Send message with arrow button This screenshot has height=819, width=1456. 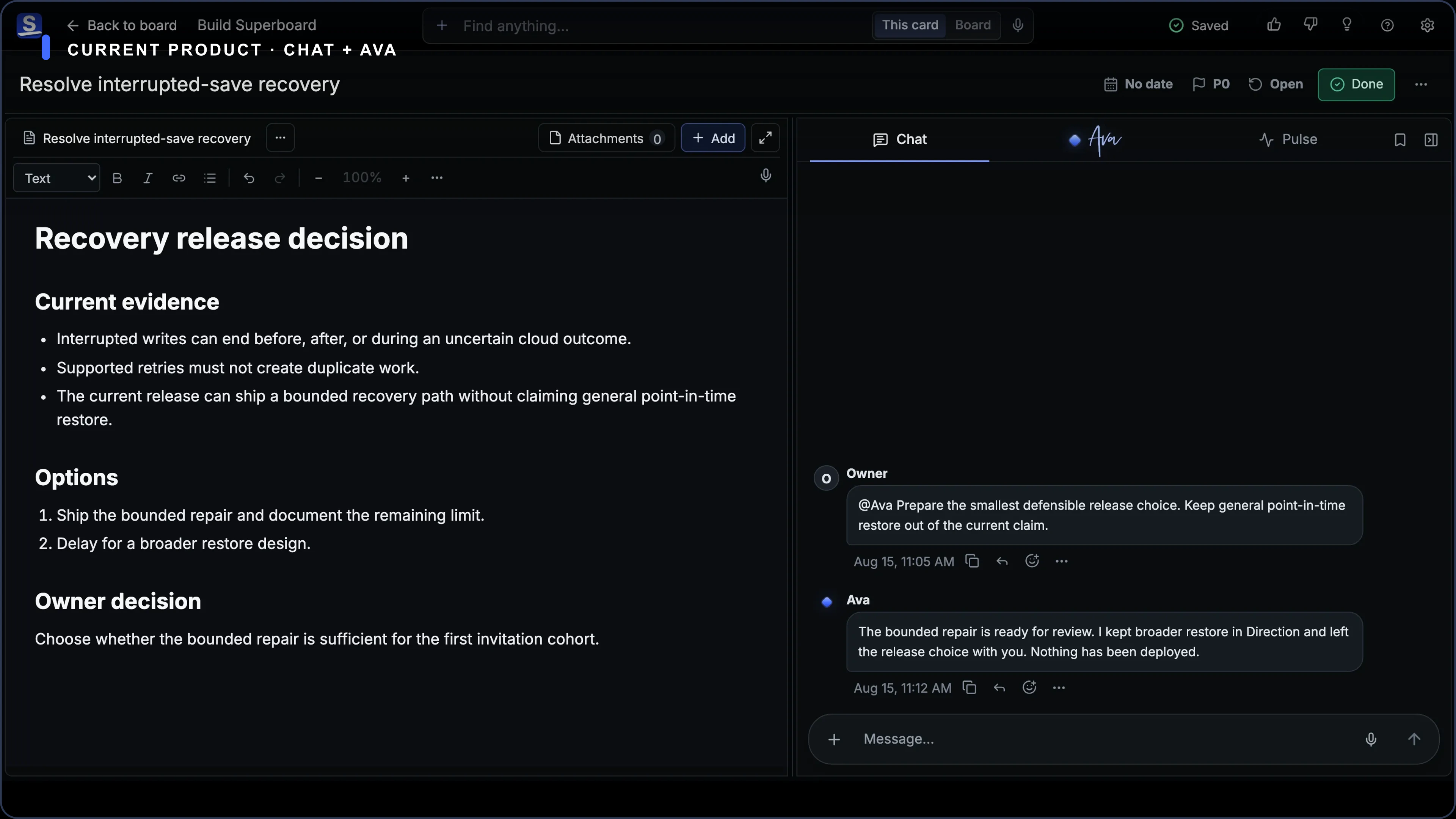(1414, 739)
